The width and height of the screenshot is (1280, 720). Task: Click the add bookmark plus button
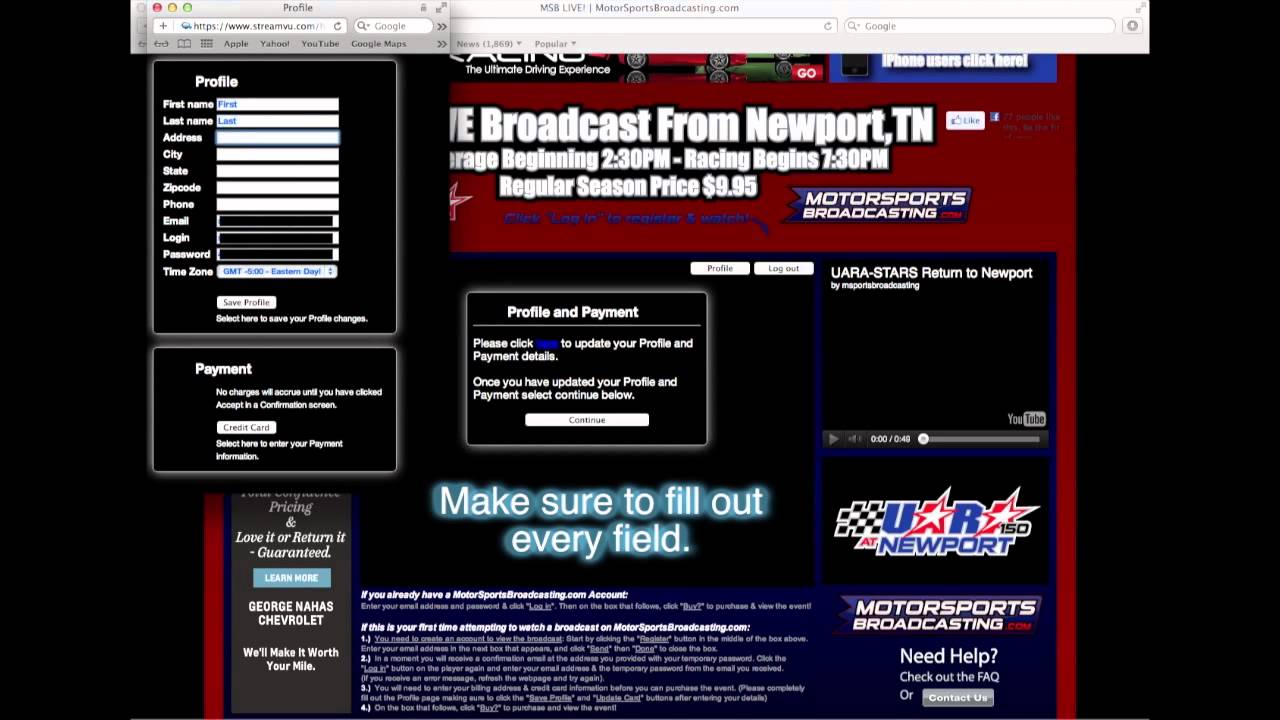(163, 26)
